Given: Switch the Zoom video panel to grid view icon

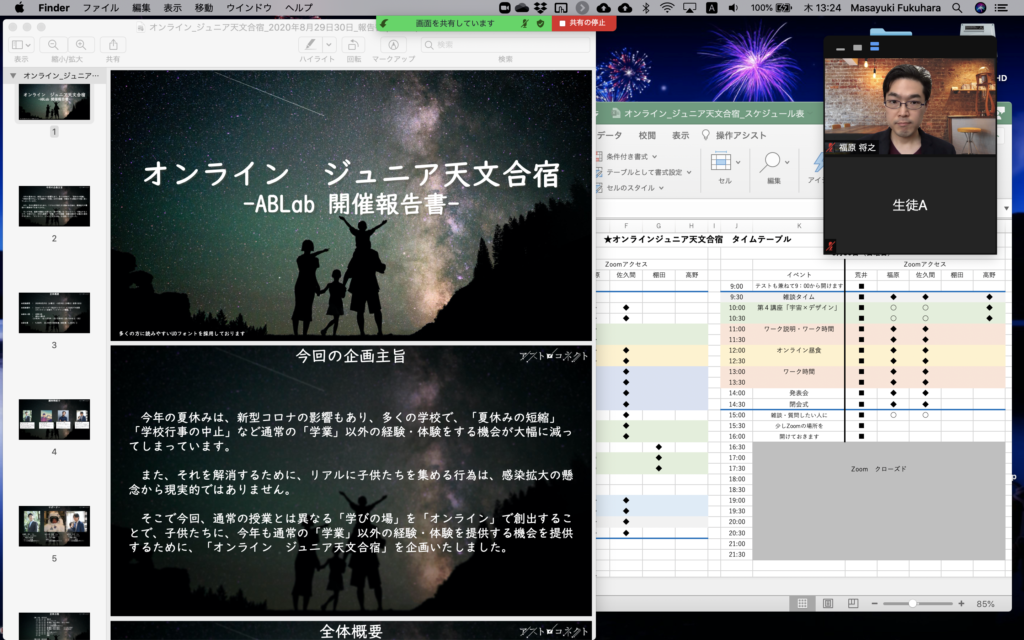Looking at the screenshot, I should point(874,47).
